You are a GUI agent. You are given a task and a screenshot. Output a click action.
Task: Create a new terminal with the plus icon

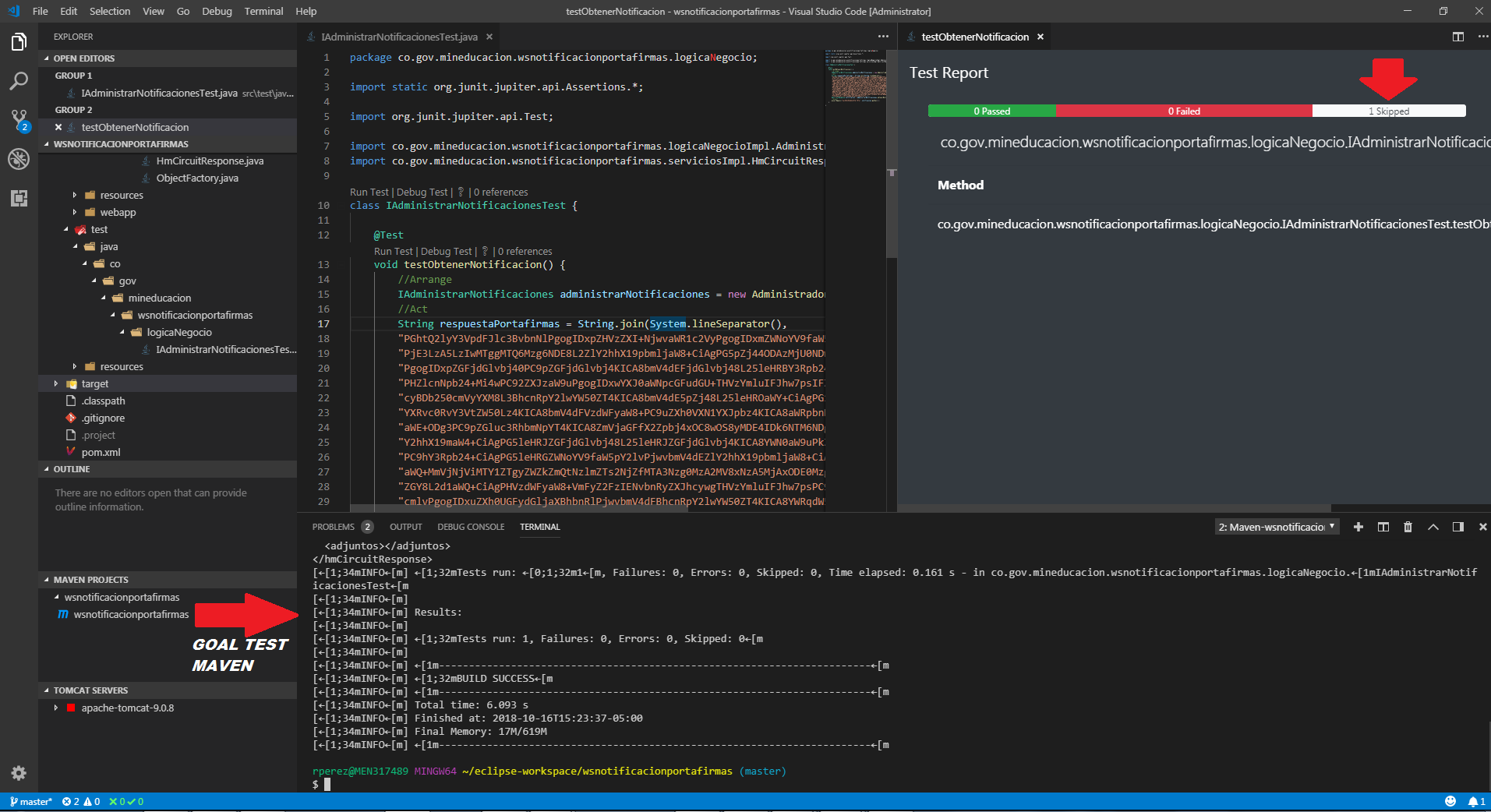click(1359, 527)
